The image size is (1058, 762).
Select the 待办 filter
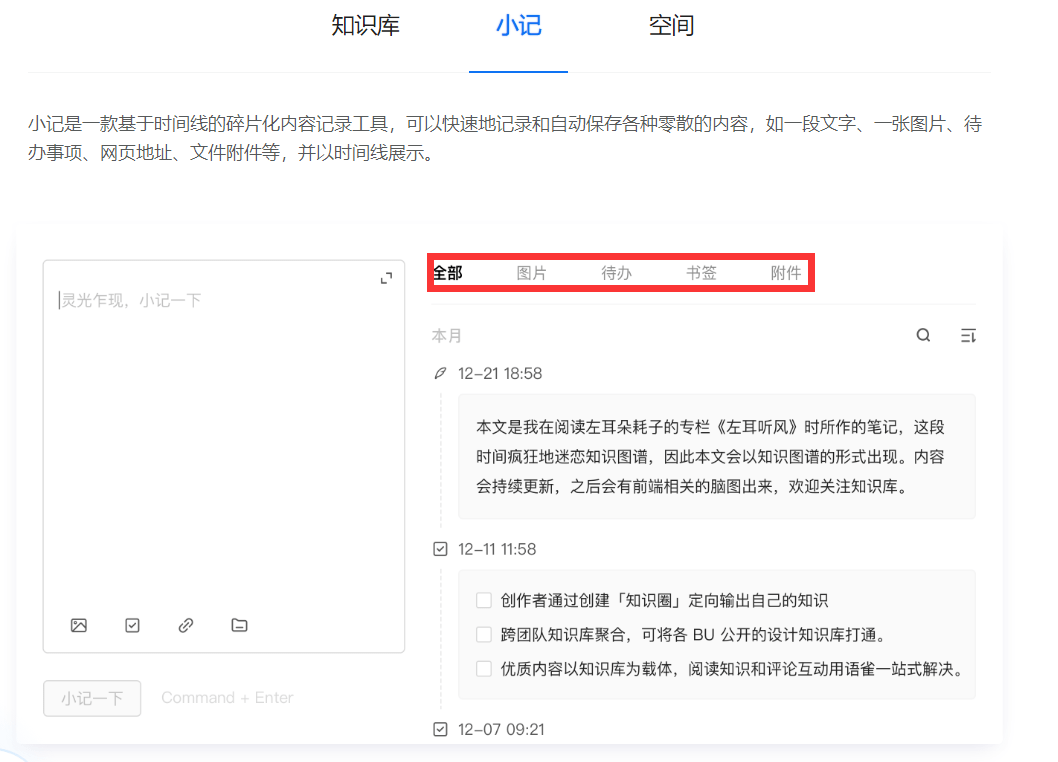(x=617, y=271)
